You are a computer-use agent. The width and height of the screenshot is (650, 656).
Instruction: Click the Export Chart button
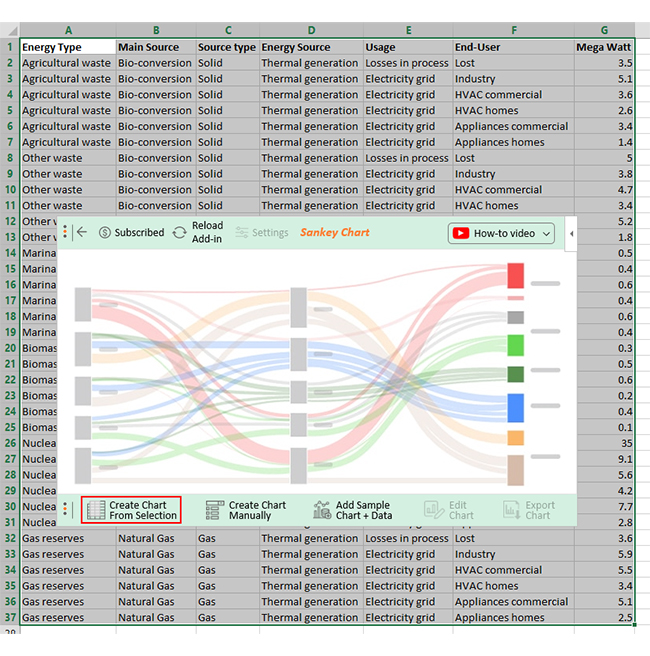[x=529, y=510]
